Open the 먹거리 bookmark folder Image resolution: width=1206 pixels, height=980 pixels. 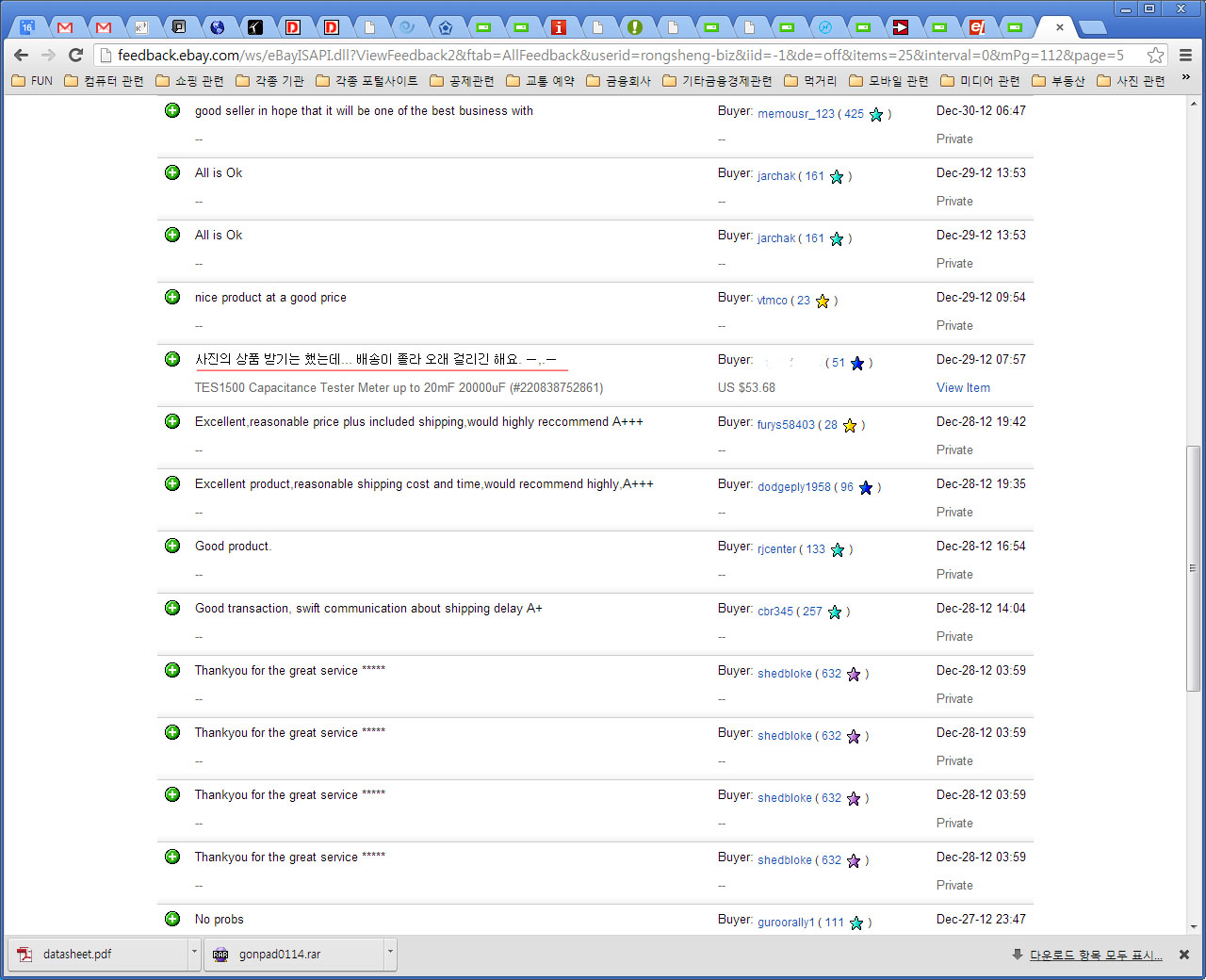(810, 81)
